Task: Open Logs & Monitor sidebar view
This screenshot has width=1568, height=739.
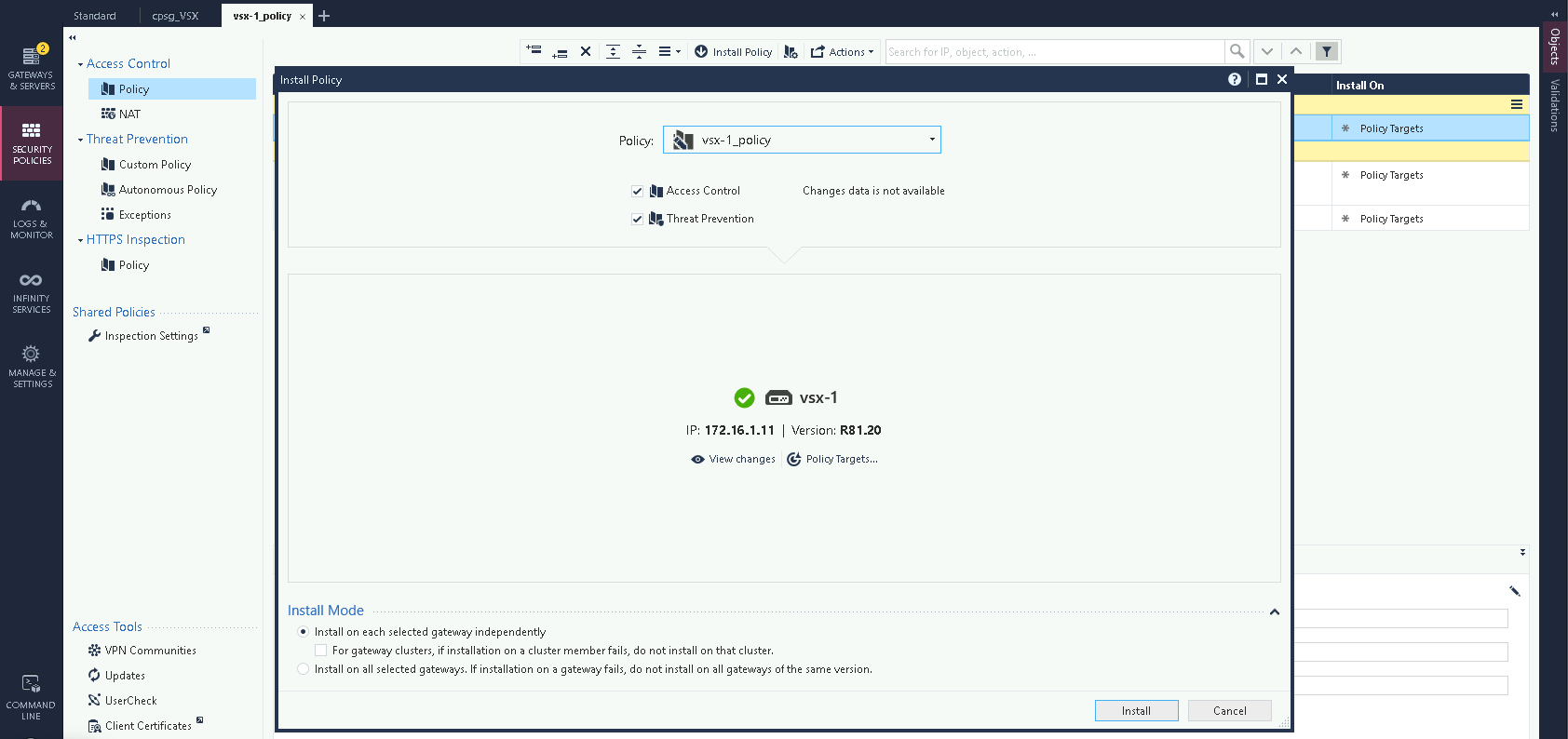Action: click(x=32, y=219)
